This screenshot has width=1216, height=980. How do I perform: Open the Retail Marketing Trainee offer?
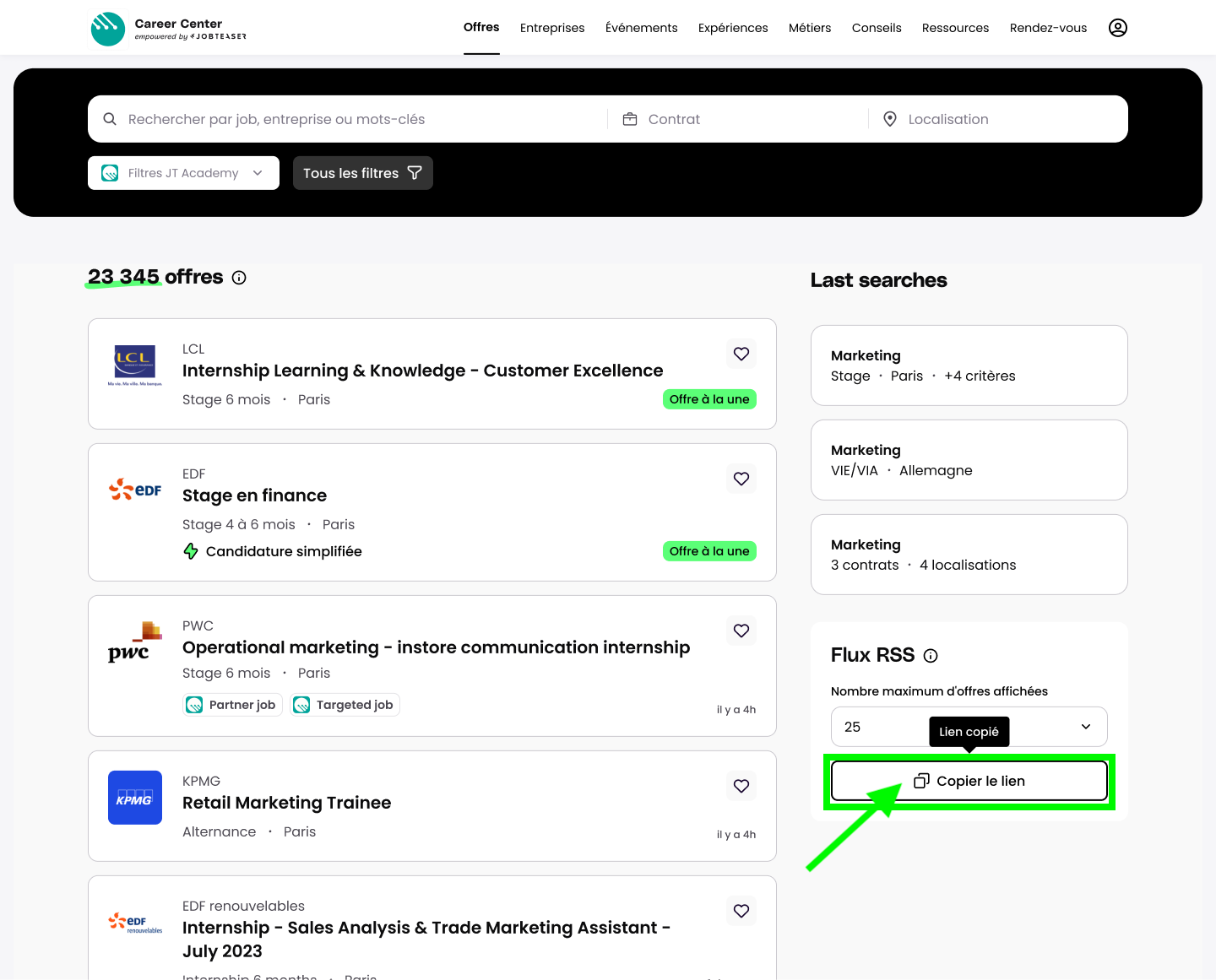pos(287,803)
